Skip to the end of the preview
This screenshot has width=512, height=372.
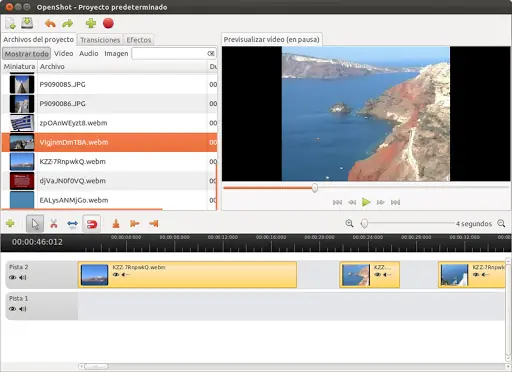[x=395, y=202]
